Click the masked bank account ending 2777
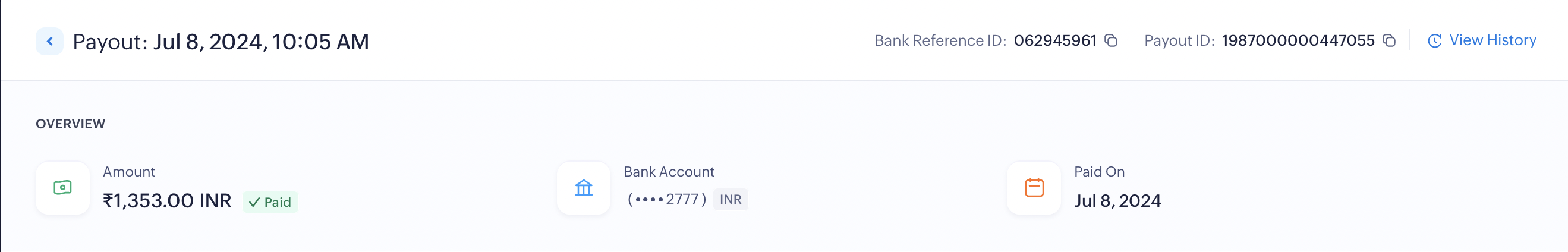 (666, 200)
